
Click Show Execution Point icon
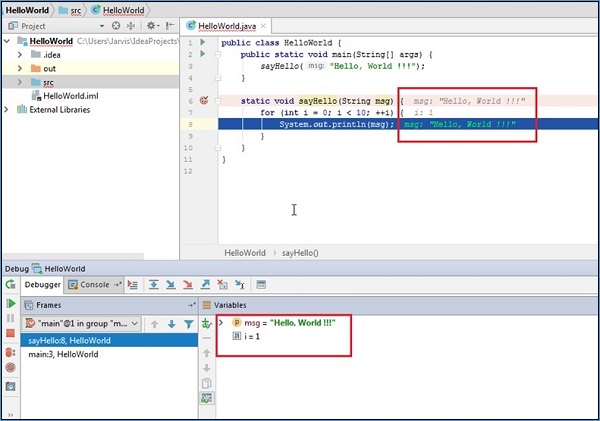coord(132,285)
